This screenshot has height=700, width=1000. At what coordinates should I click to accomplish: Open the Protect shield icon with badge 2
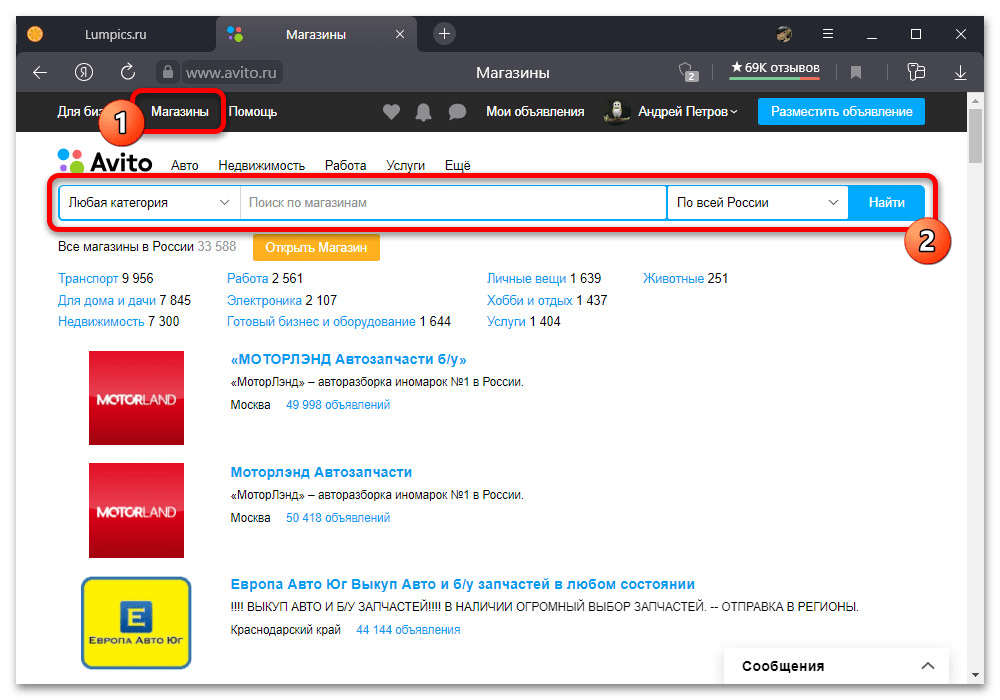coord(688,72)
